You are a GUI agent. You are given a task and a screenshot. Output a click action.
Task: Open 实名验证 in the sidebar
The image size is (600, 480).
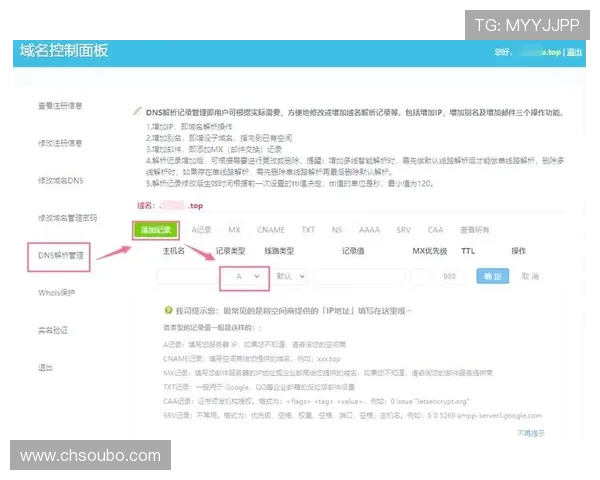[53, 330]
